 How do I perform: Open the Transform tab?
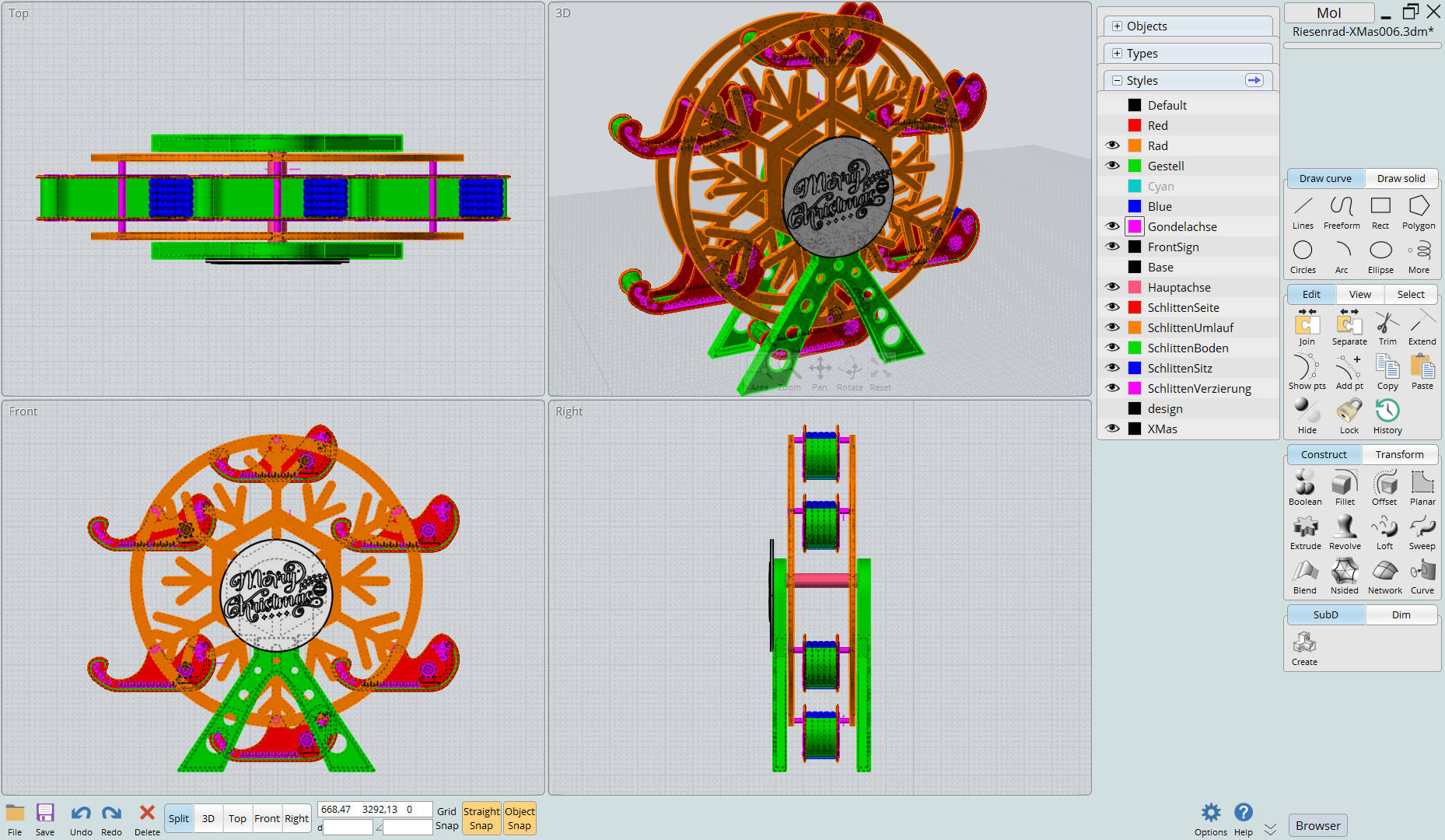pos(1399,454)
